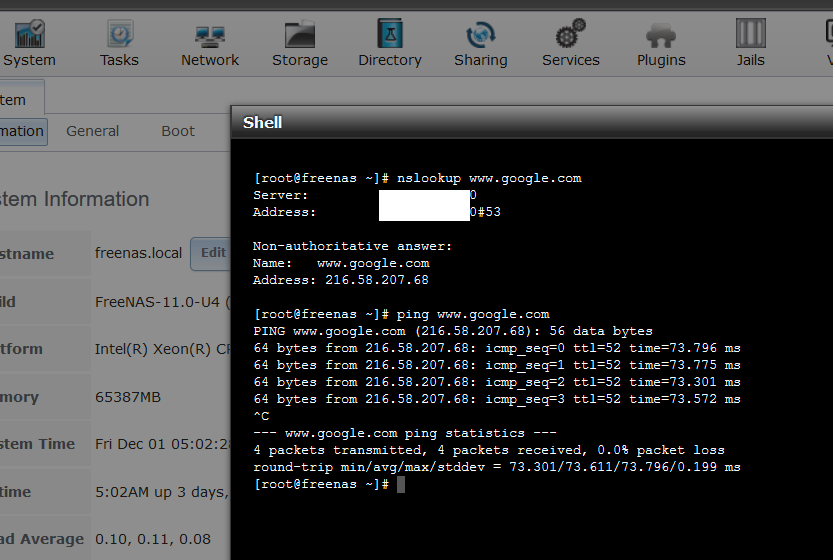
Task: Click the Address: 216.58.207.68 line
Action: [x=340, y=280]
